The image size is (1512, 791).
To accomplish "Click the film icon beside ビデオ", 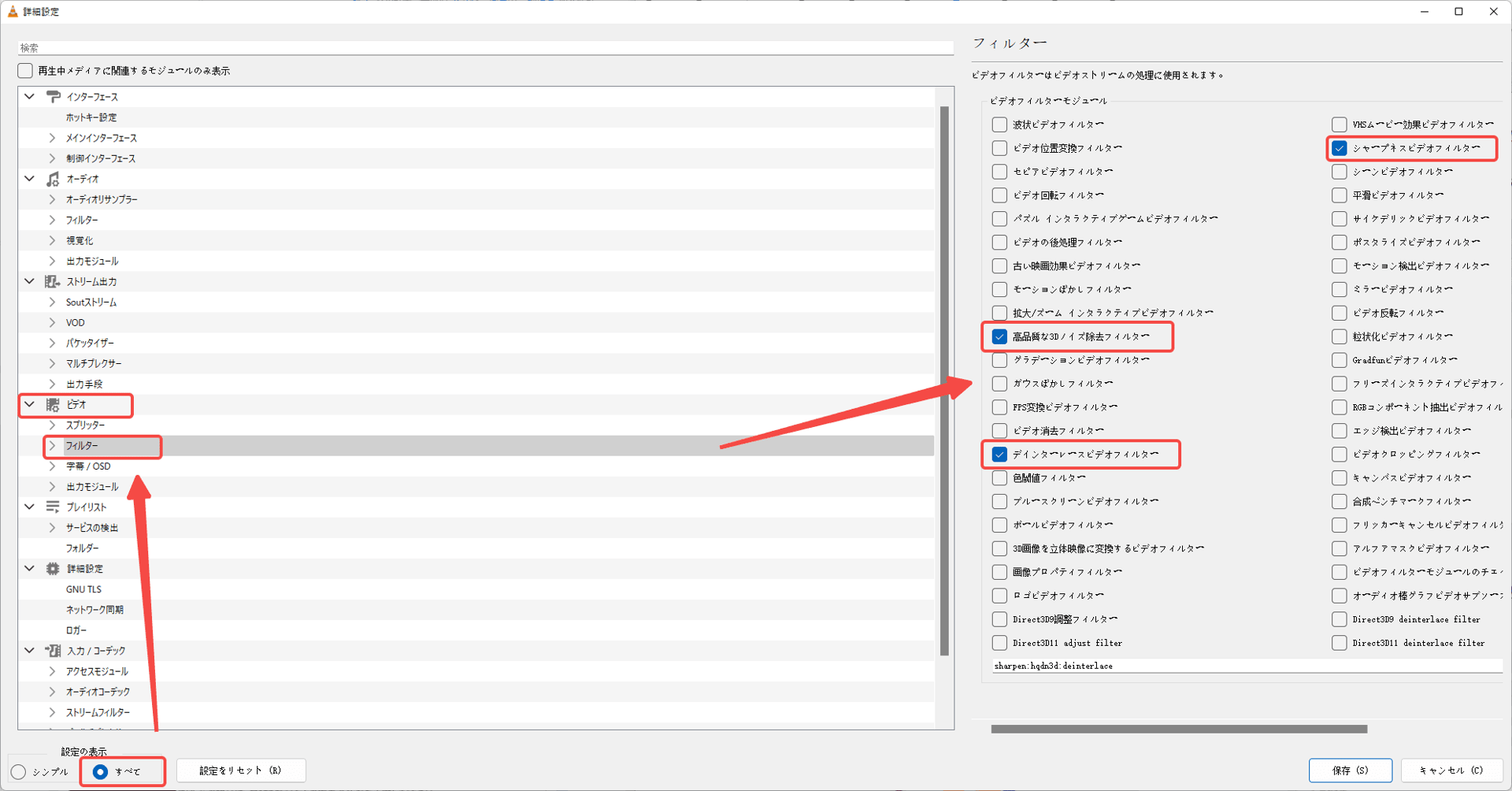I will pos(53,405).
